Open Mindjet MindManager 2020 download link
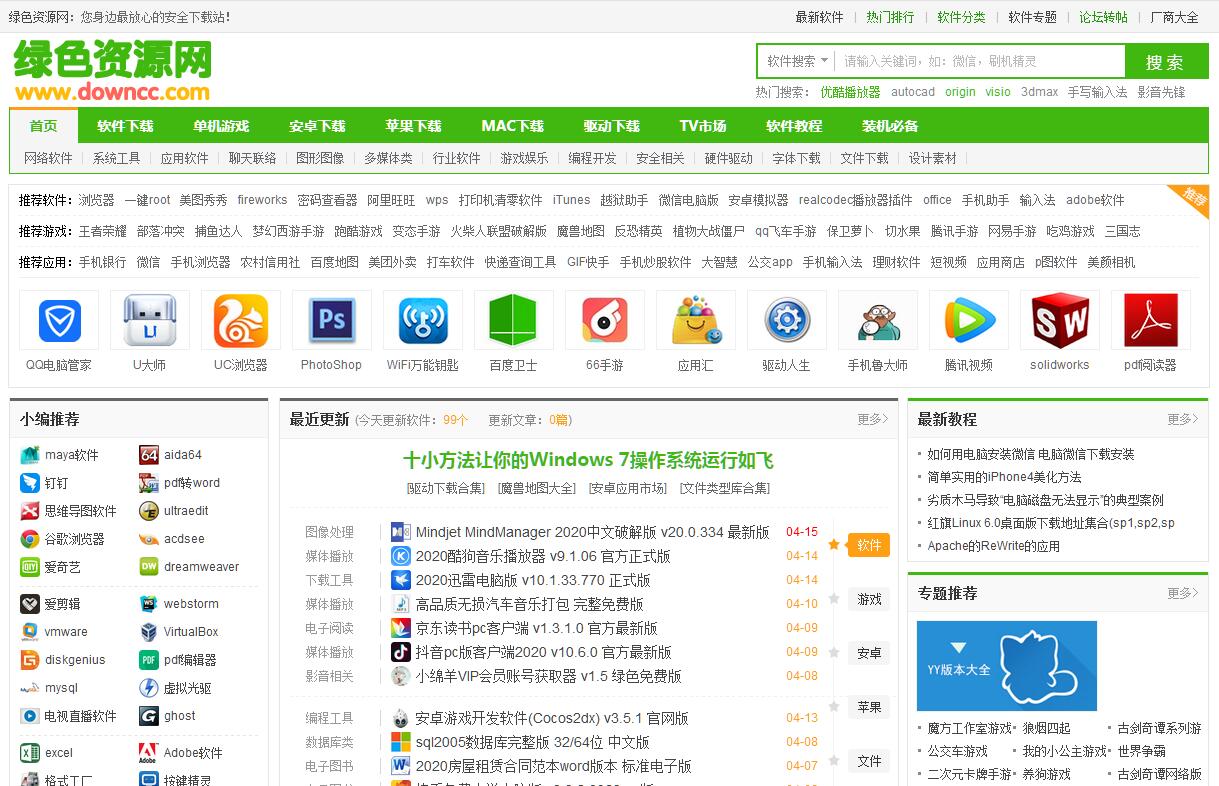This screenshot has width=1219, height=786. (x=592, y=532)
